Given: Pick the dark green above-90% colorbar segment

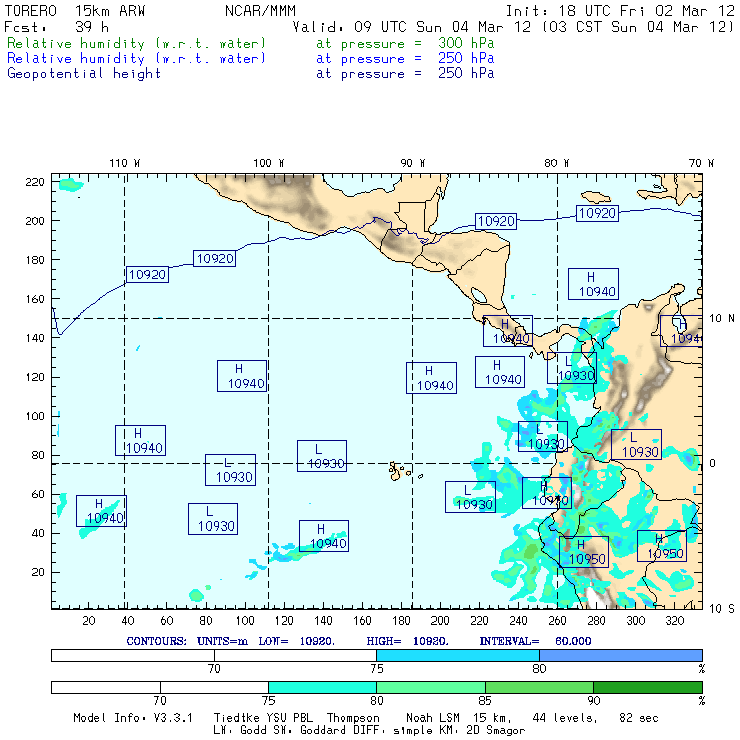Looking at the screenshot, I should click(x=648, y=687).
